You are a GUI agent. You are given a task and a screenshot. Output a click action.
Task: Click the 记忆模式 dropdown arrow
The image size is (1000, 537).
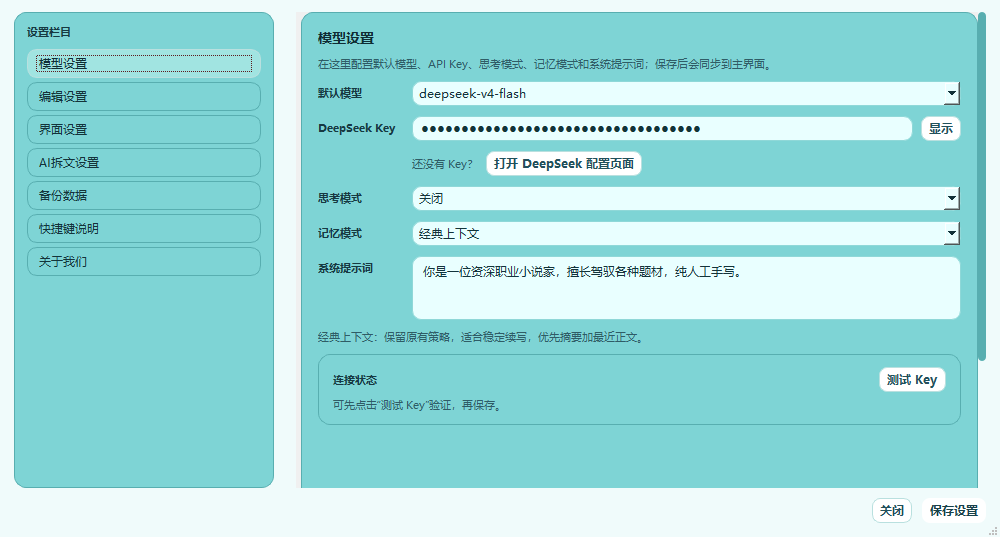[952, 233]
